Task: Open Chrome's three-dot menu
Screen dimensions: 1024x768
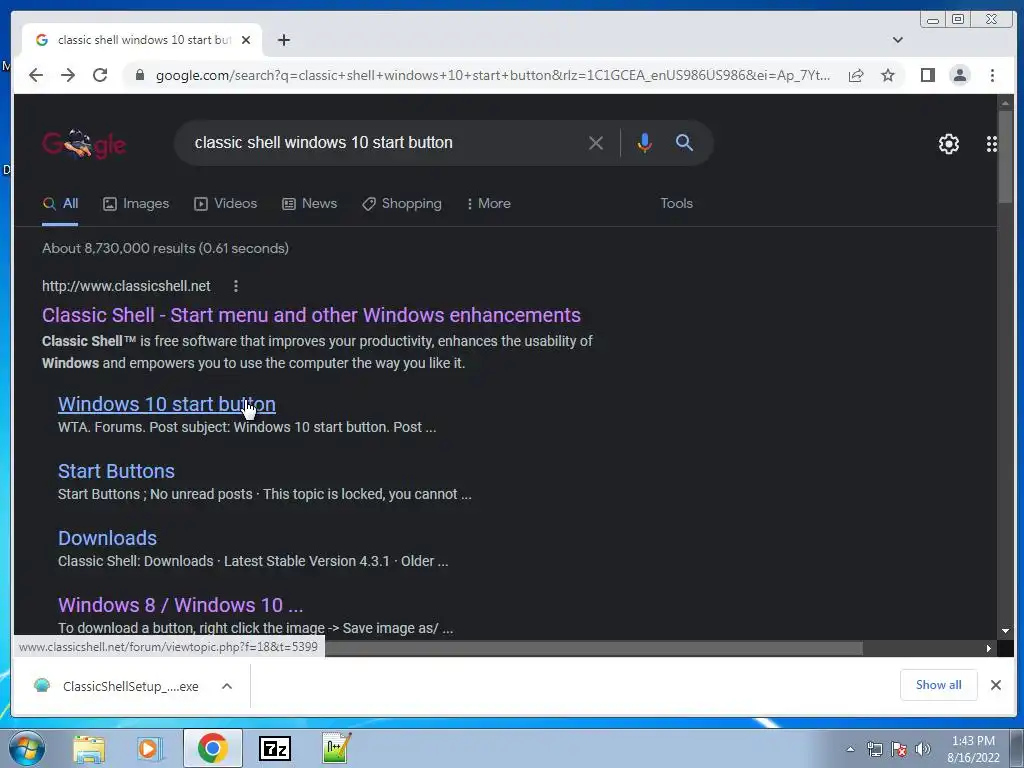Action: tap(992, 75)
